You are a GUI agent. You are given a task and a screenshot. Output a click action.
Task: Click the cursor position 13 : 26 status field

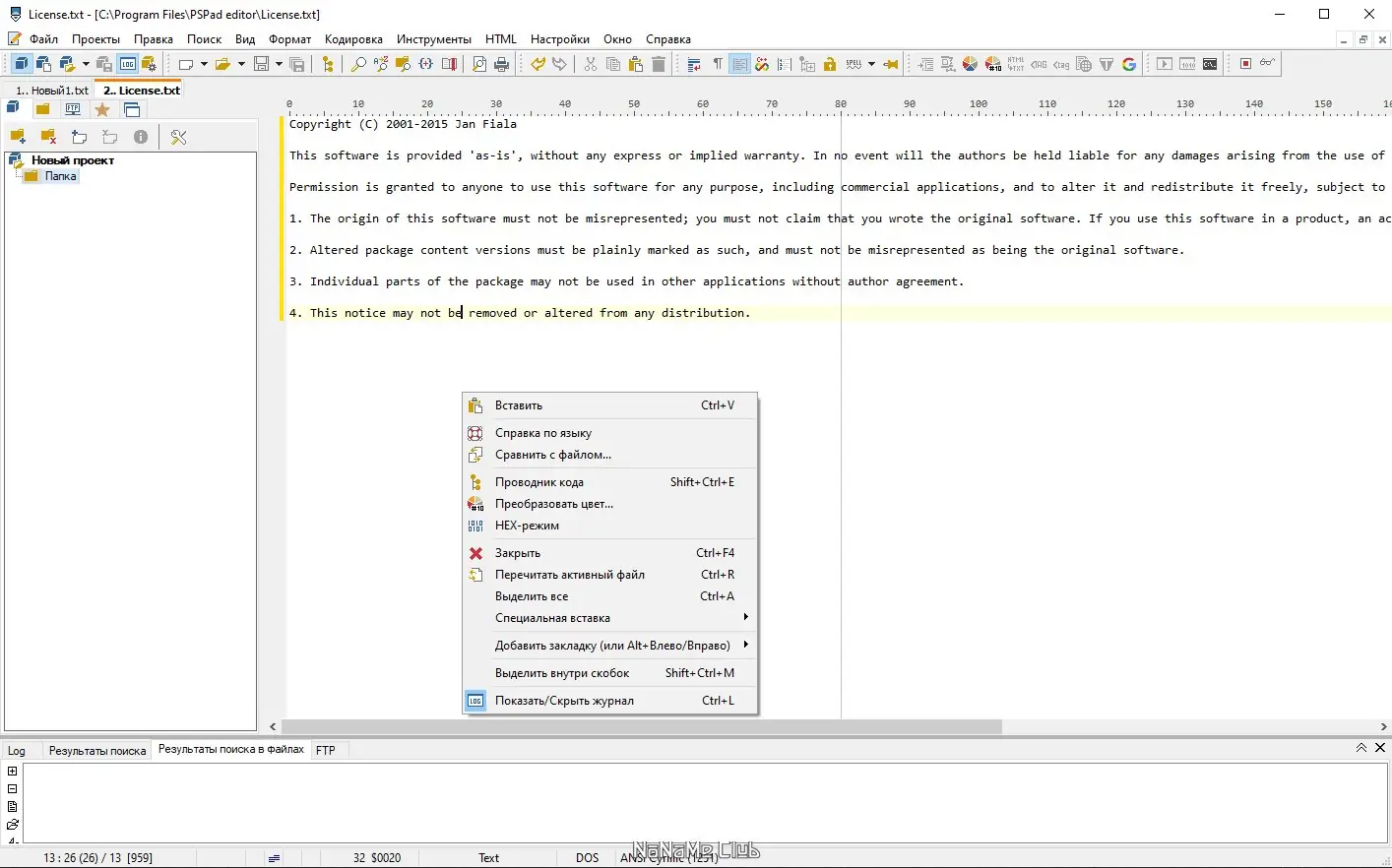98,858
